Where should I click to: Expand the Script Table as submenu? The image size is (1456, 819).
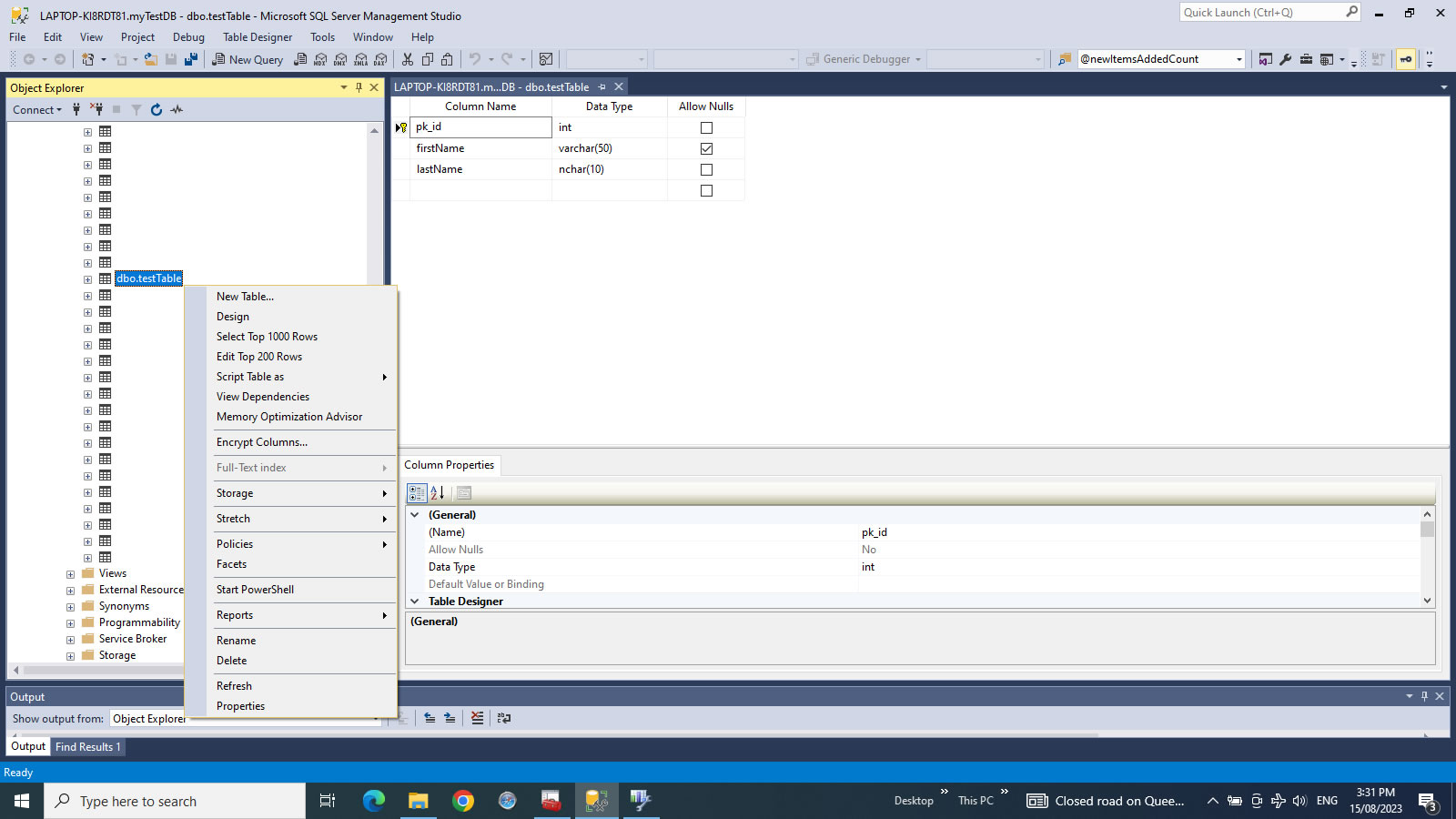tap(300, 377)
